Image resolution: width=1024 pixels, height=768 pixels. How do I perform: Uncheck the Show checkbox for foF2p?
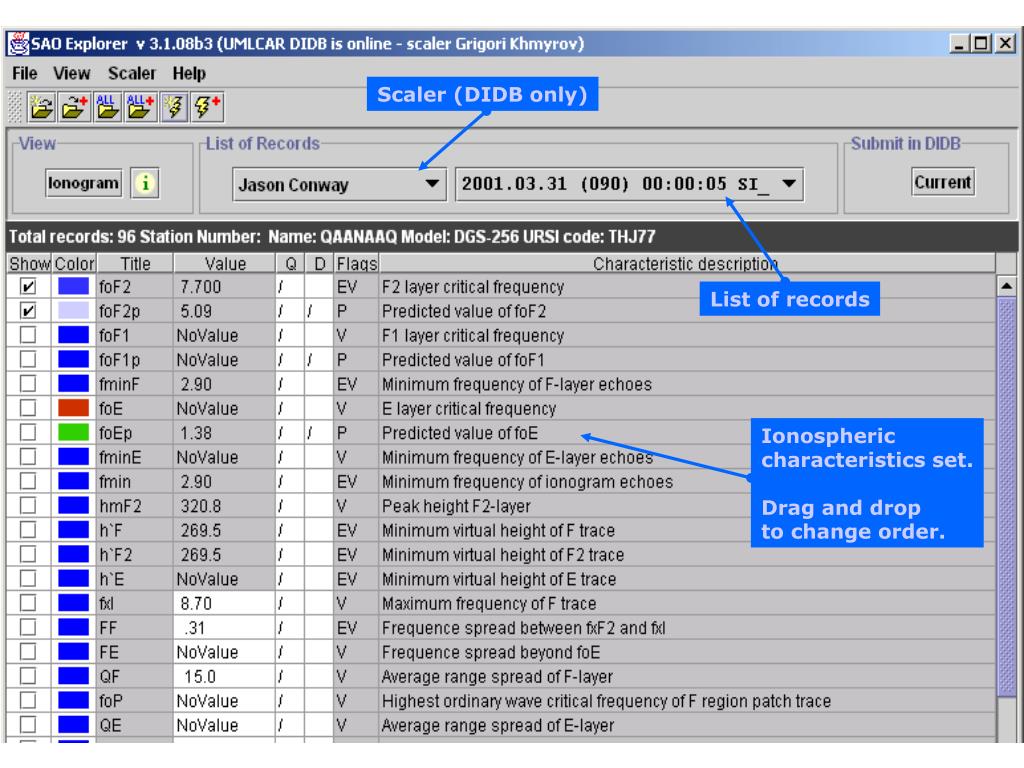(x=28, y=311)
